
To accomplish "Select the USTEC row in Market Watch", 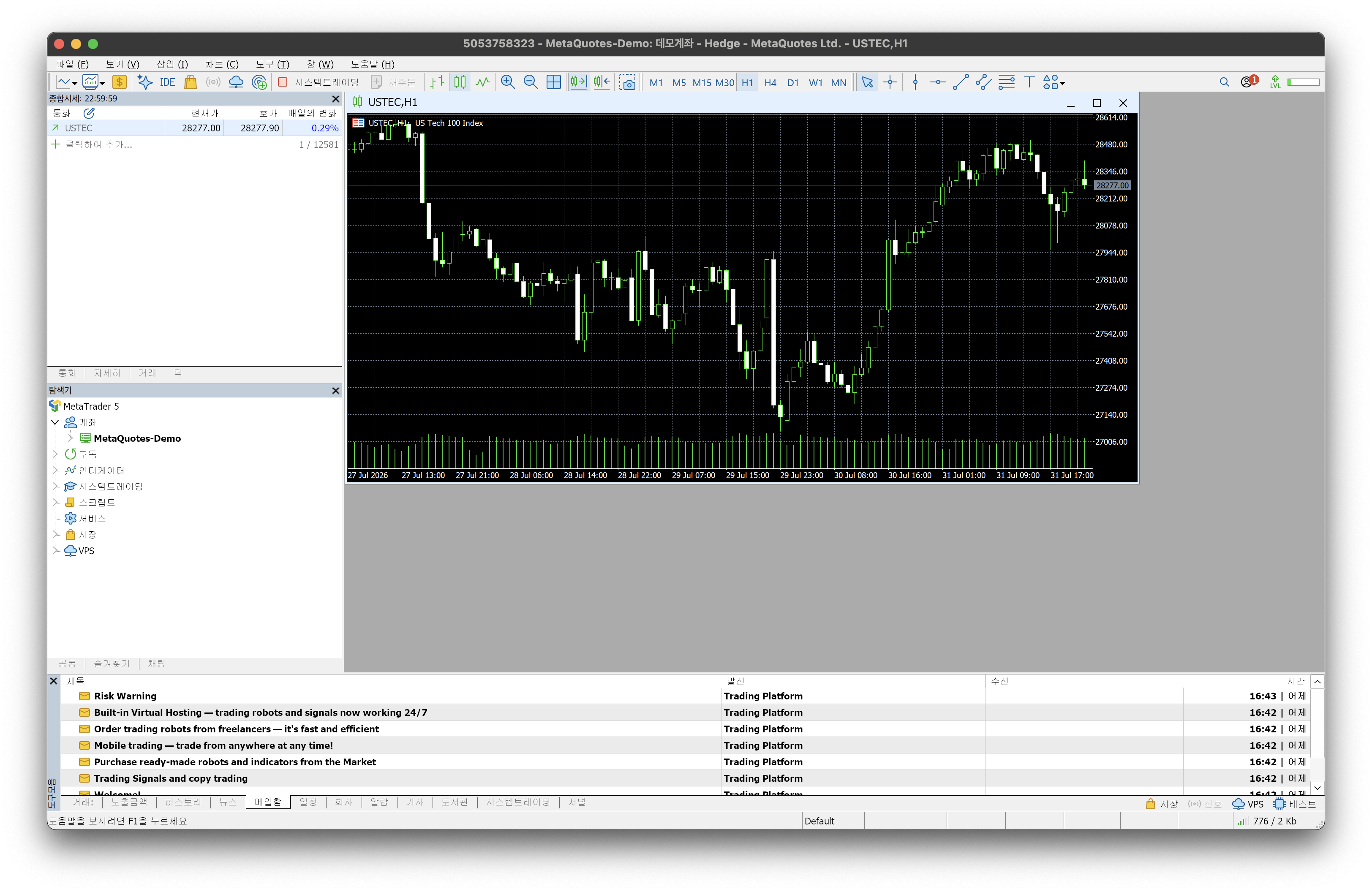I will pyautogui.click(x=195, y=128).
